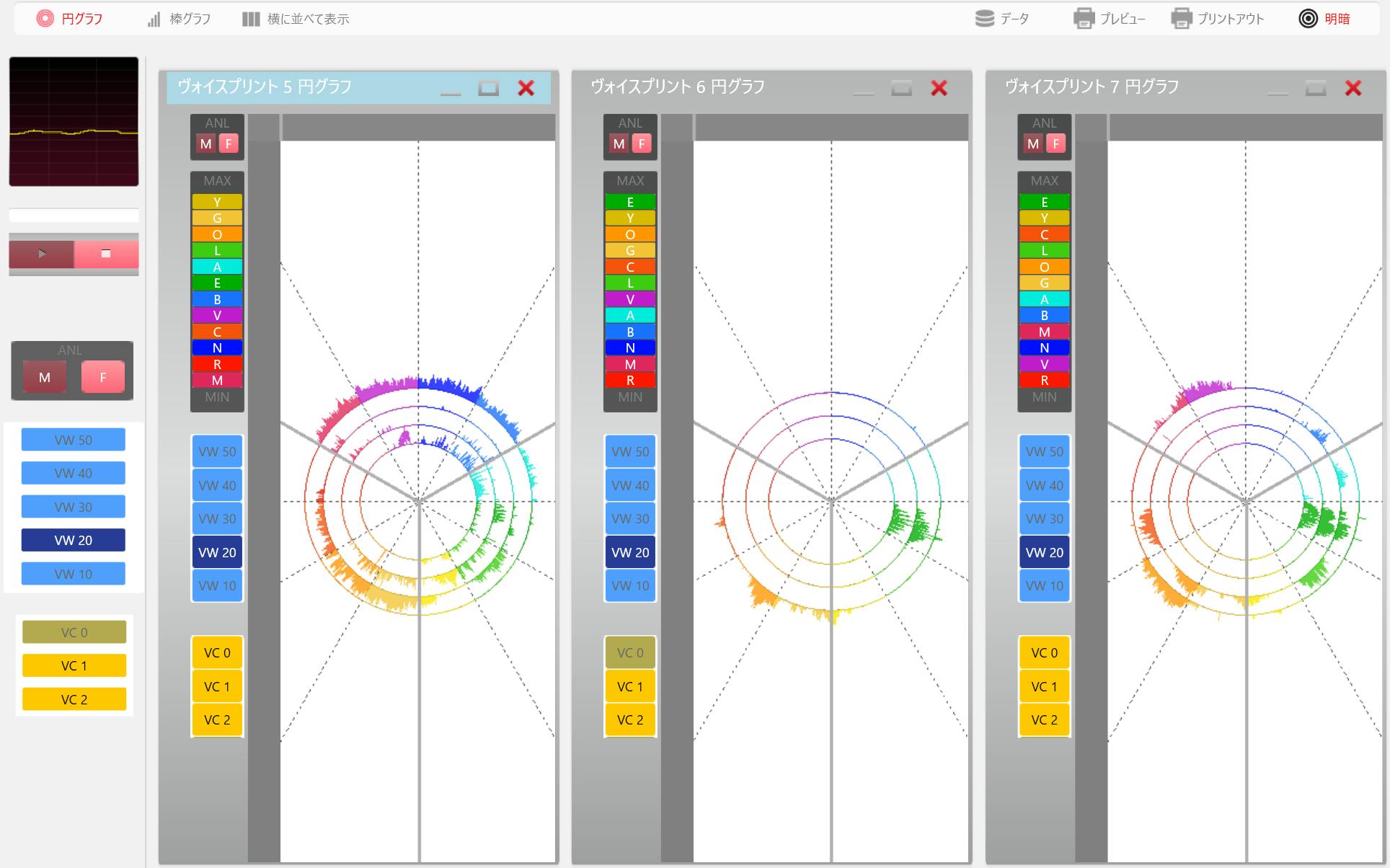The width and height of the screenshot is (1390, 868).
Task: Toggle VC 1 in ヴォイスプリント 6
Action: click(x=630, y=686)
